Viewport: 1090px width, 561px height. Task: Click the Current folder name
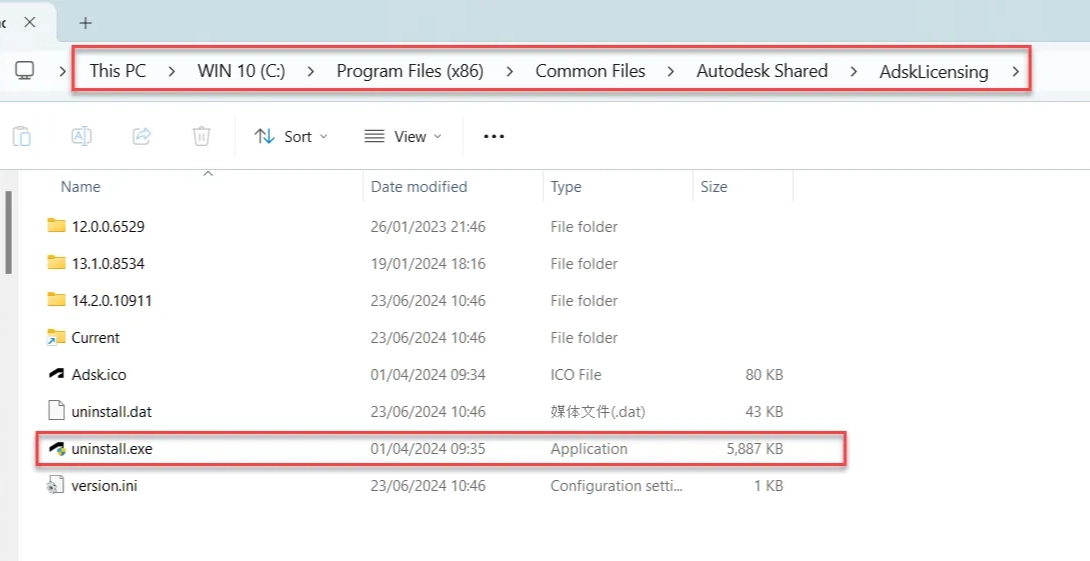click(x=96, y=337)
